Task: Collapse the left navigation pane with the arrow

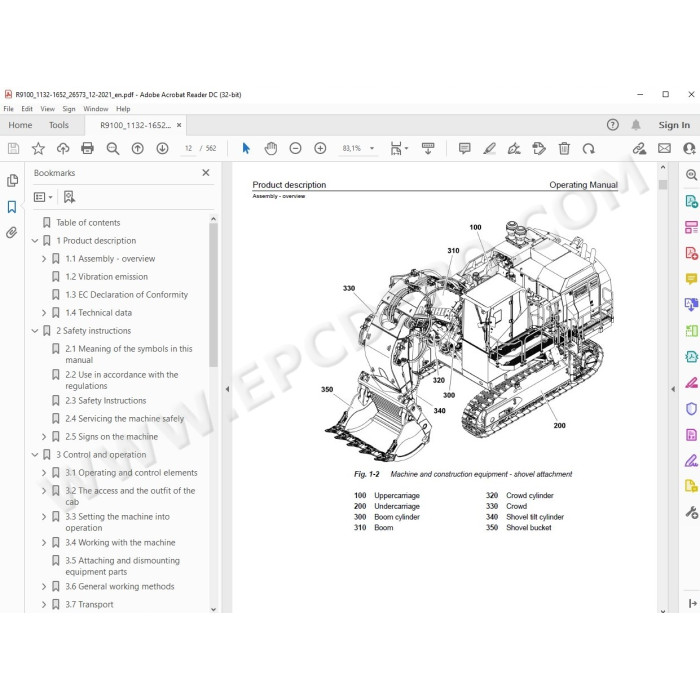Action: (x=227, y=389)
